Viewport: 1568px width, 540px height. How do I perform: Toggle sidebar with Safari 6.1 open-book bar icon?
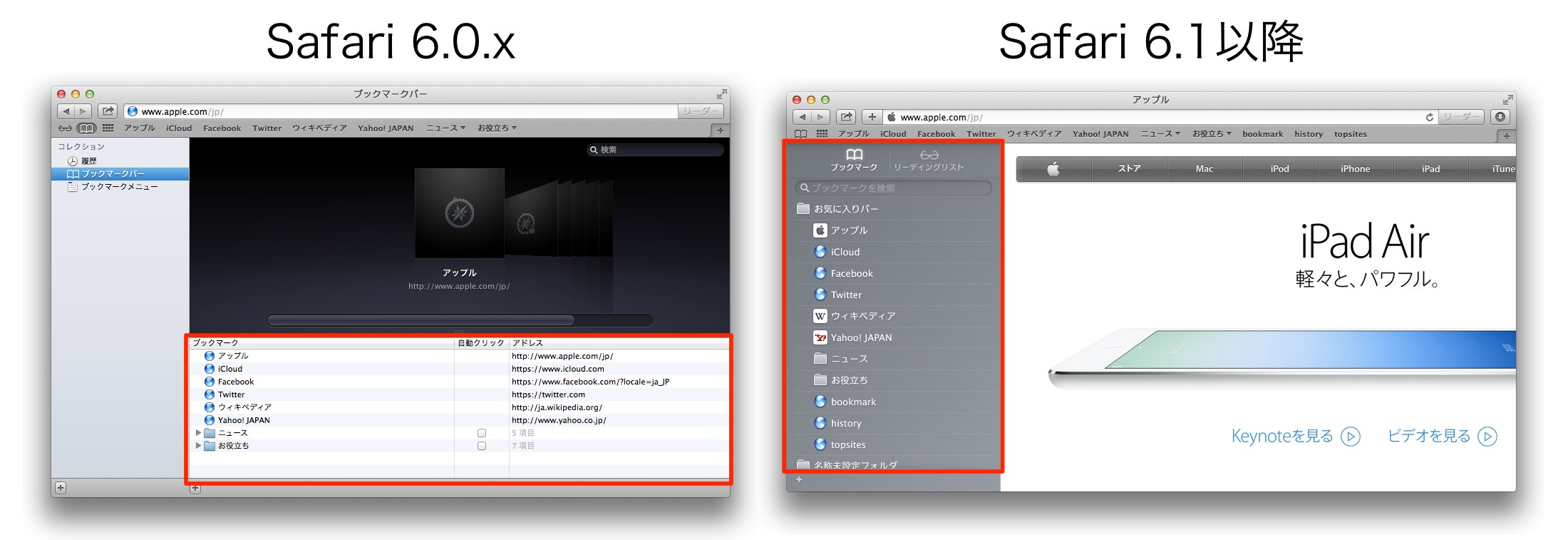coord(801,134)
